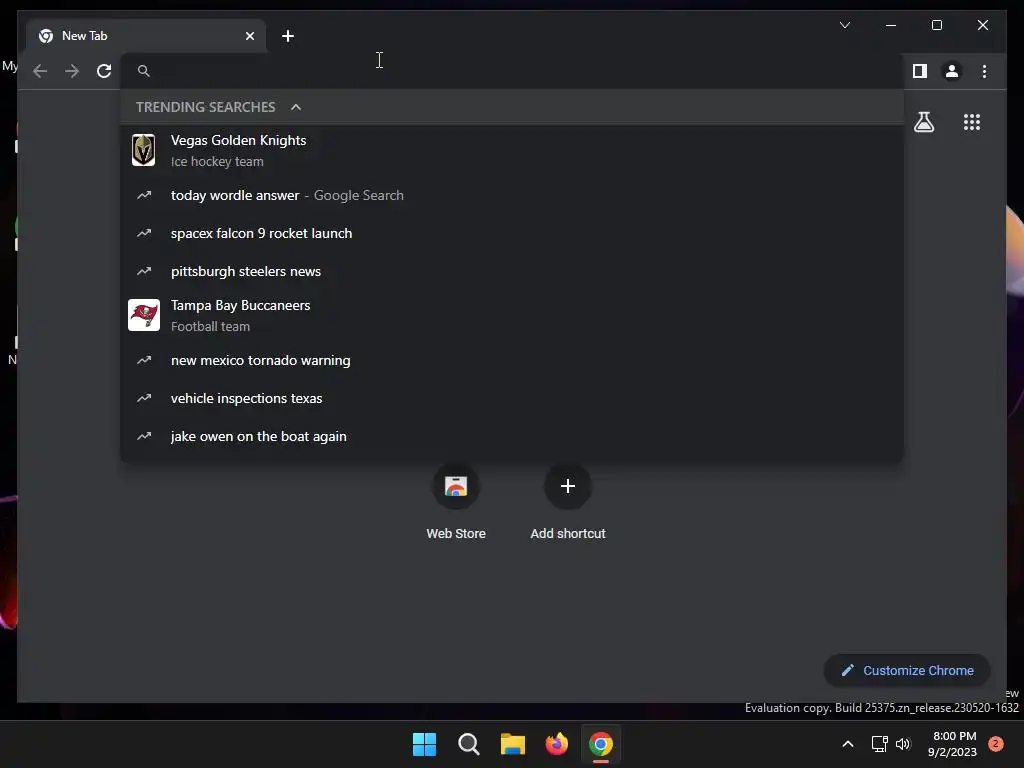Pick jake owen on the boat again

511,436
